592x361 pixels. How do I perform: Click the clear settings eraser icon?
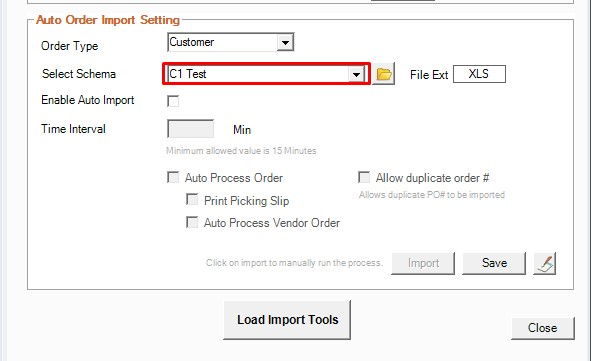click(544, 263)
